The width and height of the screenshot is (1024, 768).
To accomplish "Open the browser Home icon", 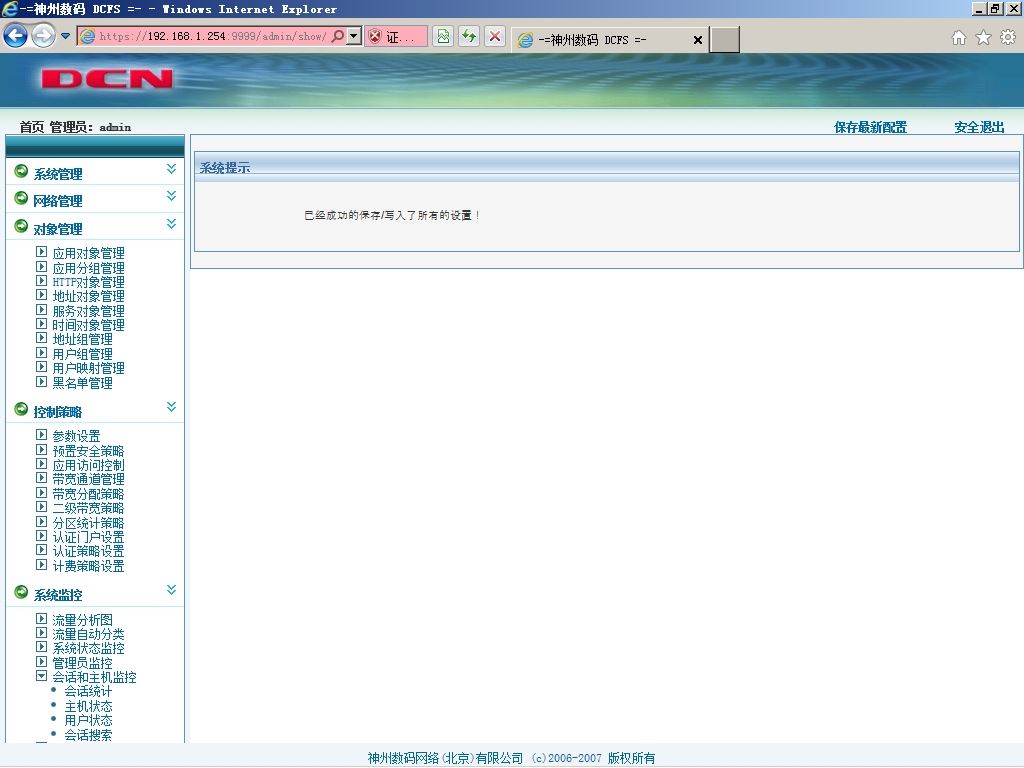I will (959, 38).
